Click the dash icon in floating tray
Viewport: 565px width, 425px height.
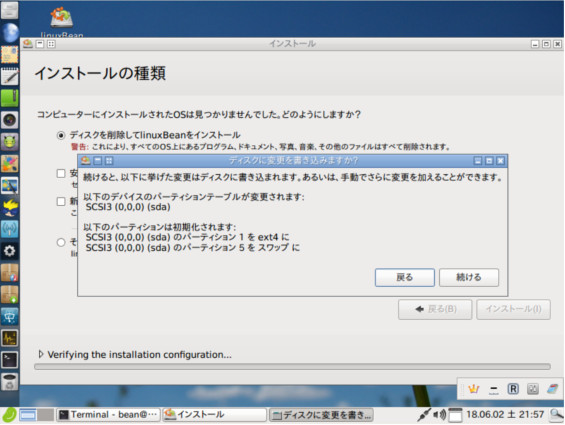pos(493,390)
